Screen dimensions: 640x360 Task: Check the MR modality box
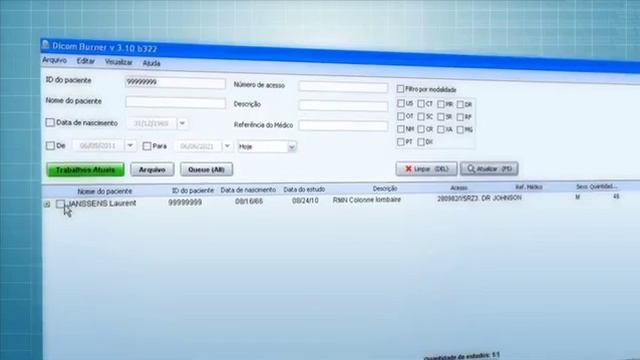[441, 104]
